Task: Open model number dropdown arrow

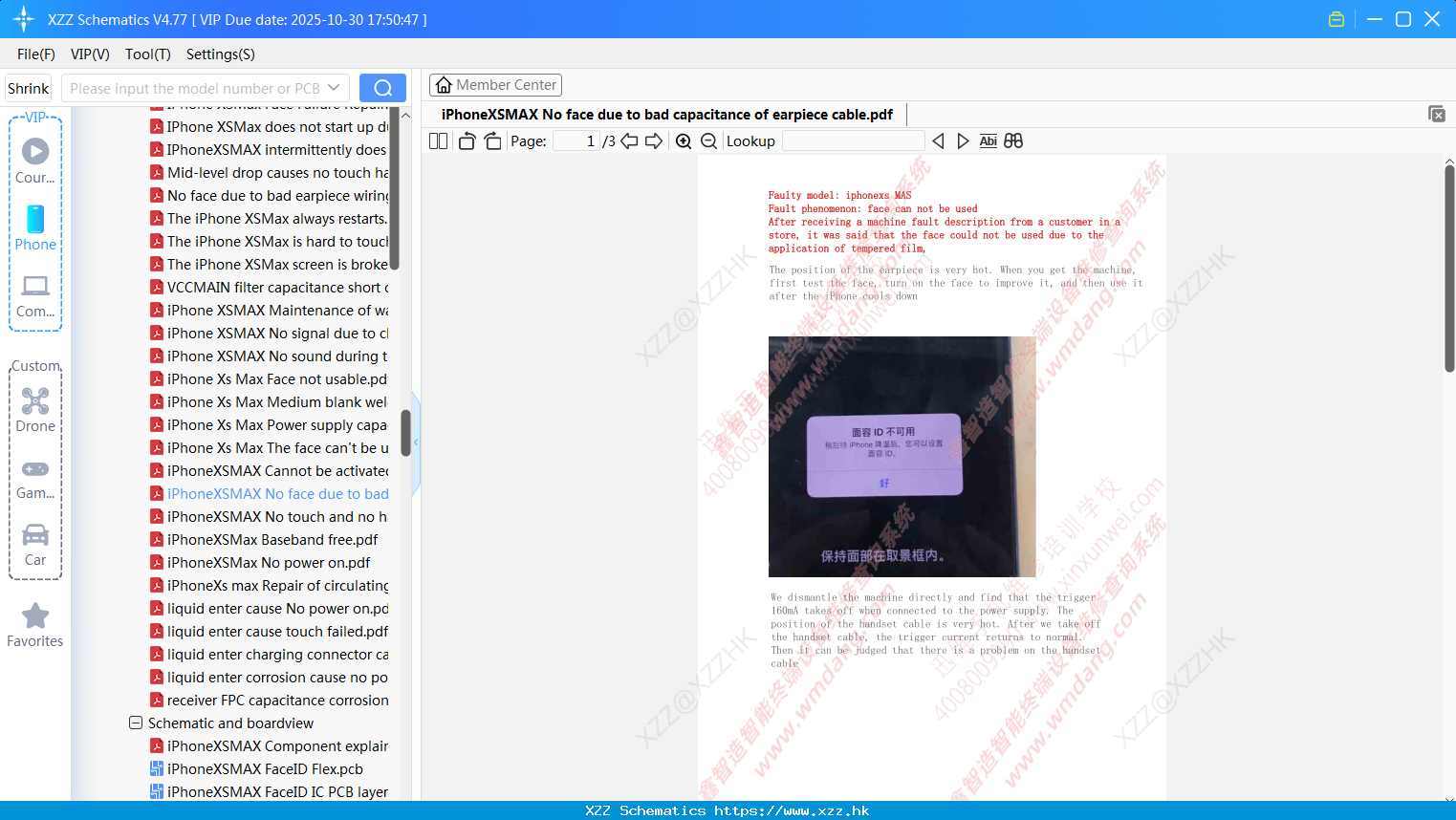Action: pos(334,88)
